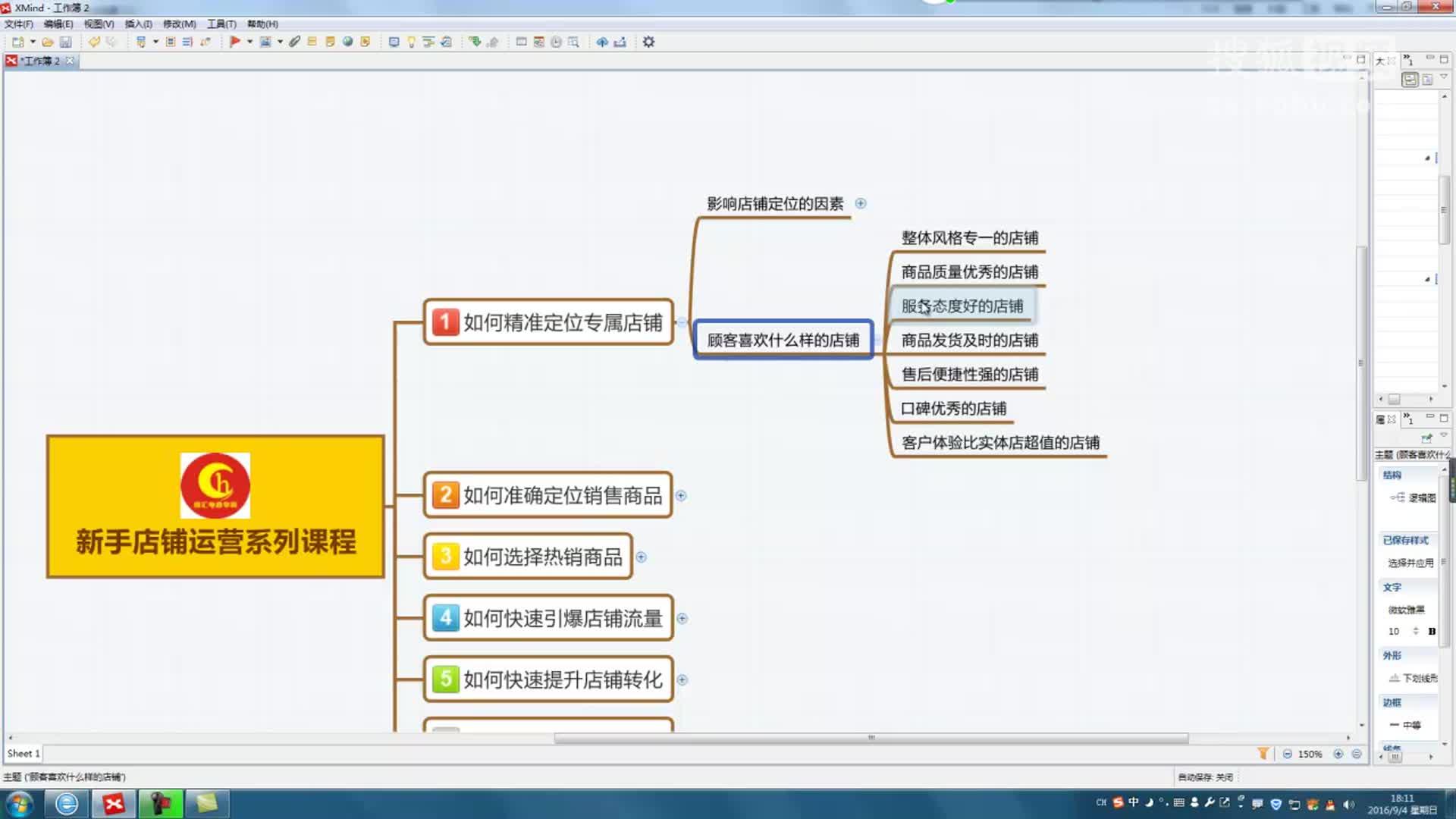The image size is (1456, 819).
Task: Click the filter funnel icon in status bar
Action: pos(1263,754)
